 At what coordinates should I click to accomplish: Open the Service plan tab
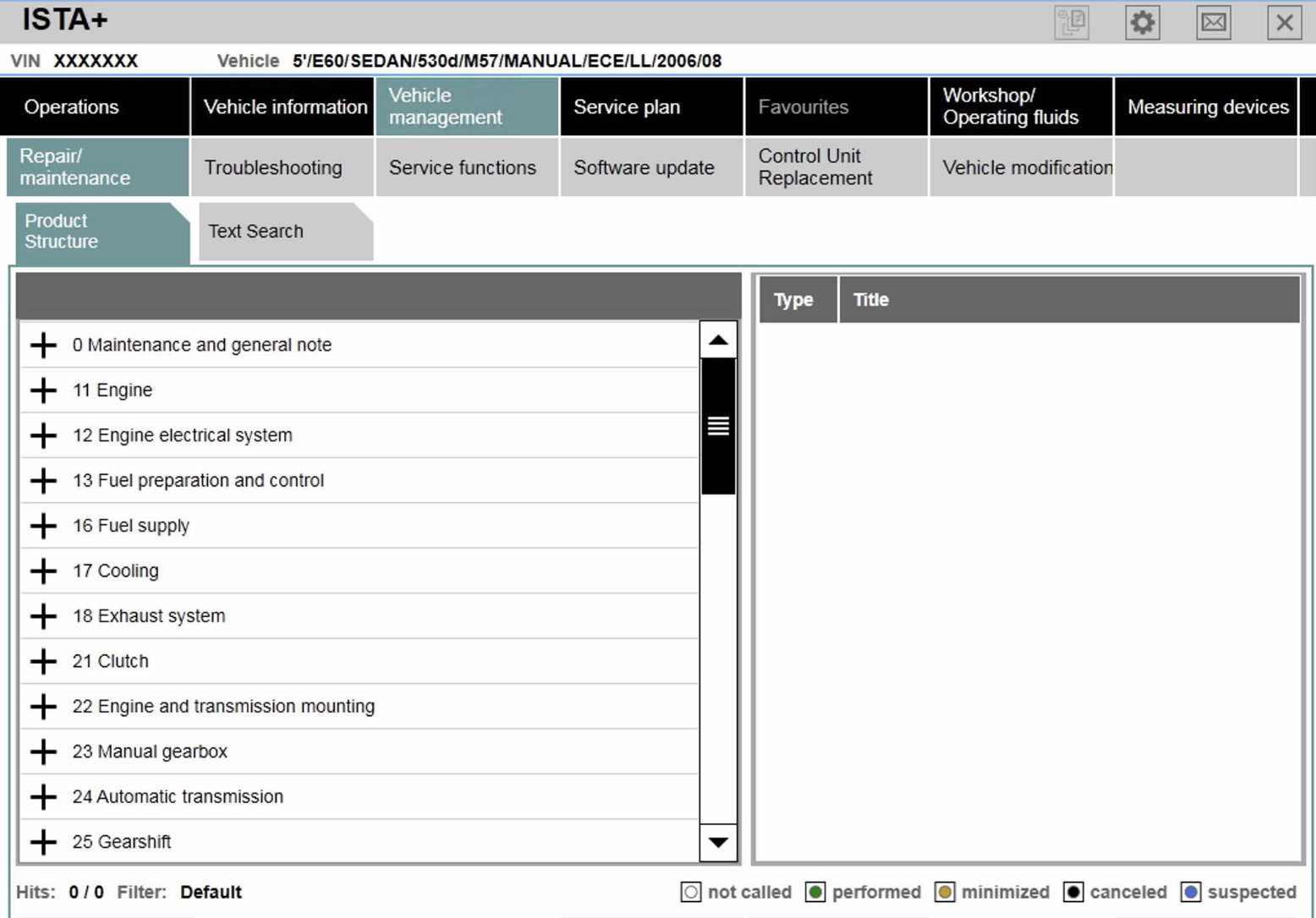tap(652, 107)
